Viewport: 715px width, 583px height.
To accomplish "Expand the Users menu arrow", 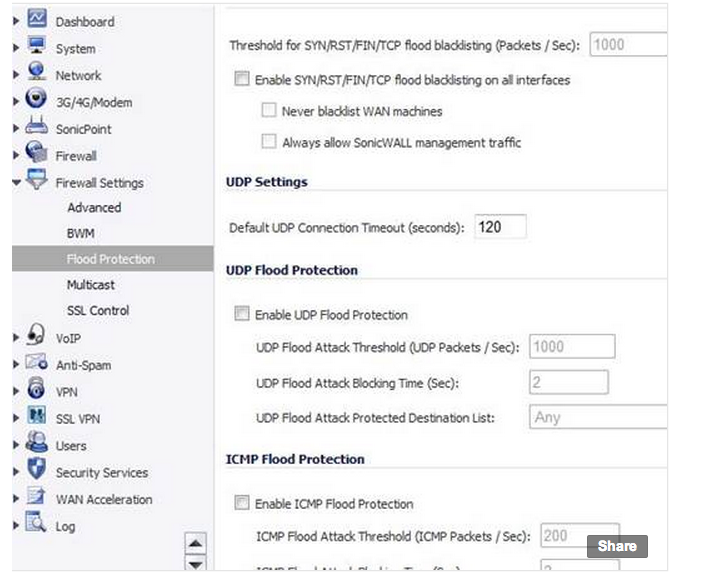I will (x=16, y=445).
